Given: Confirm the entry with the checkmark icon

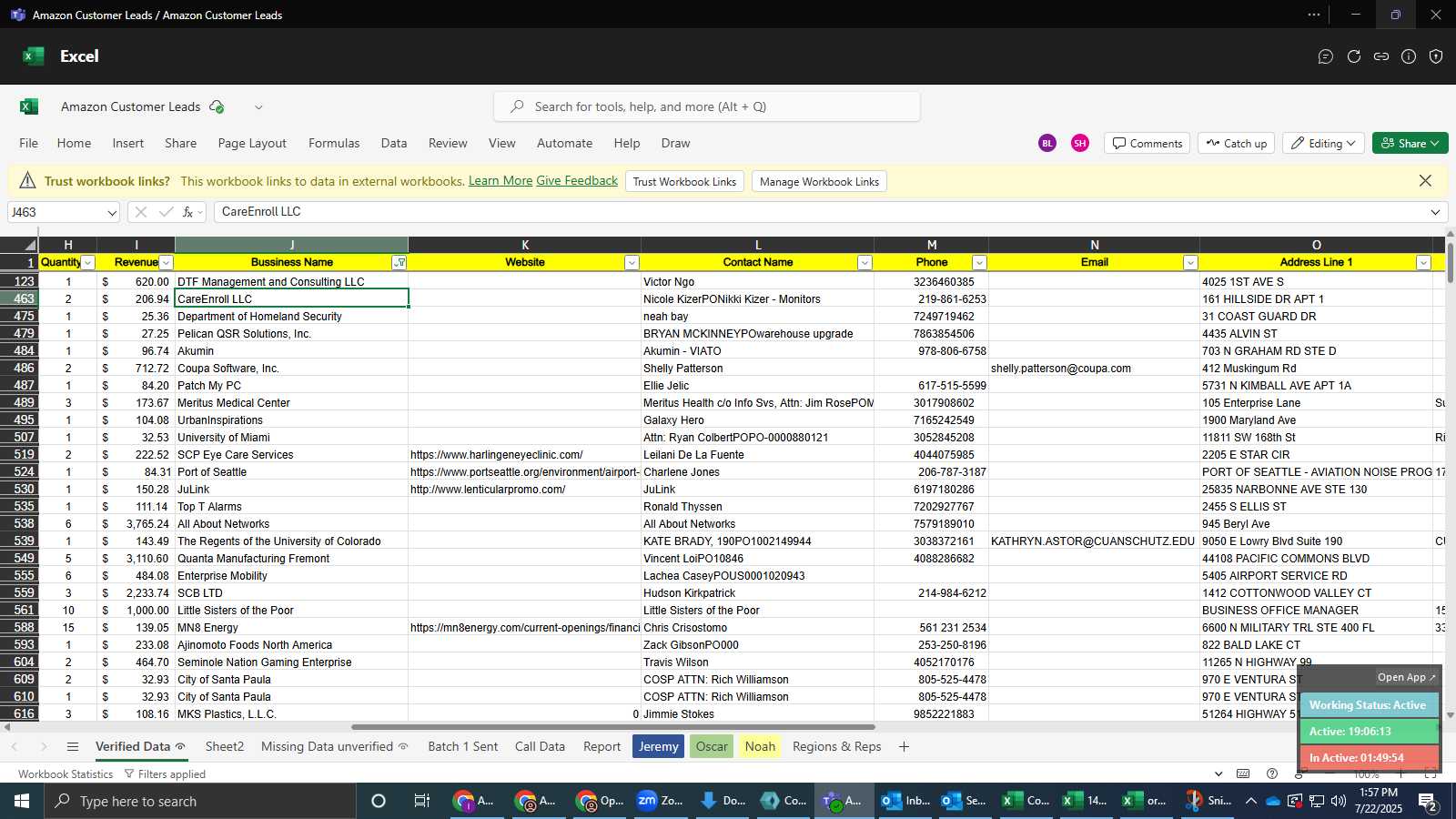Looking at the screenshot, I should (166, 212).
